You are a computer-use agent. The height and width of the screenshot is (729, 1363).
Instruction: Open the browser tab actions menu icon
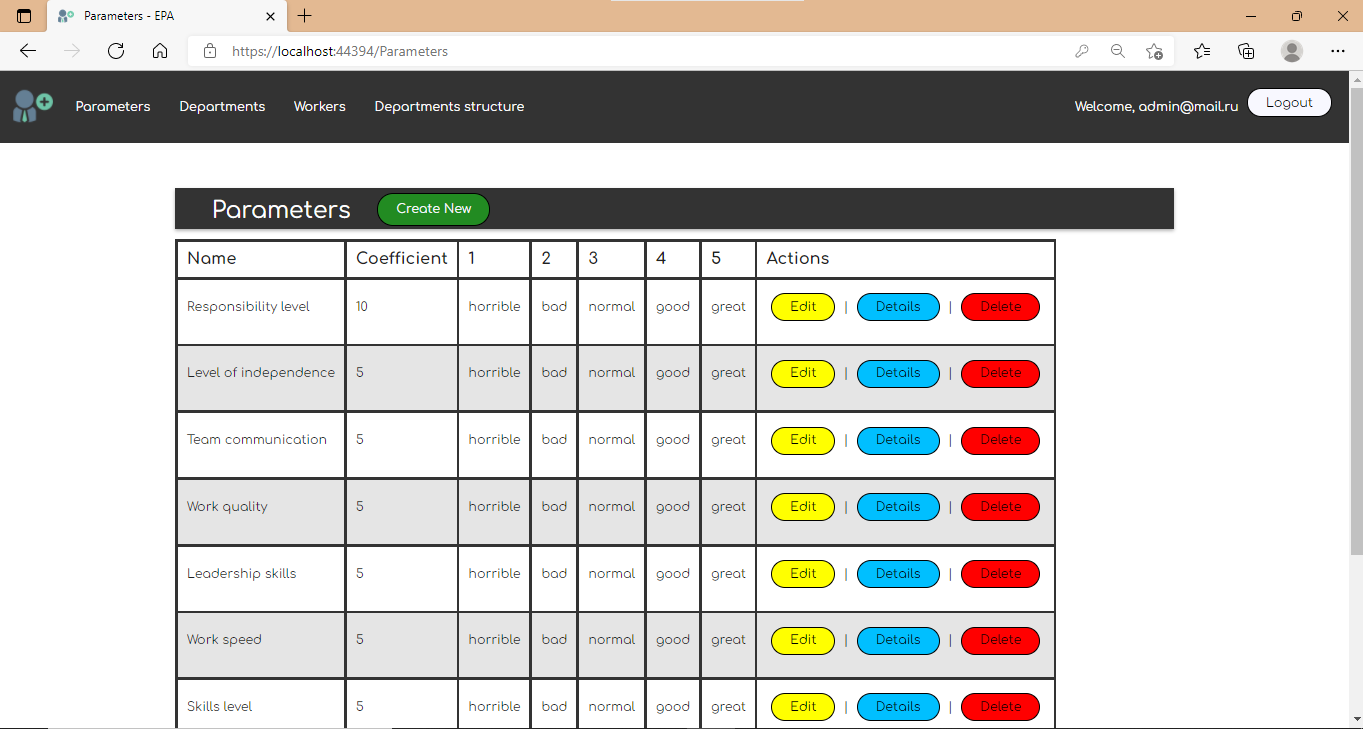(24, 16)
